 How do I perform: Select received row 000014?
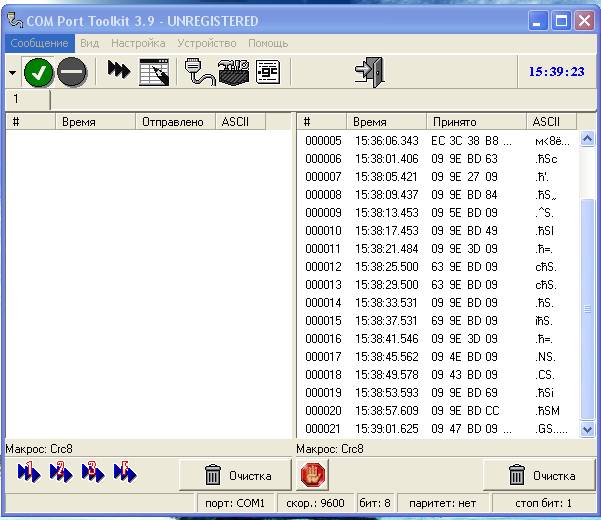pyautogui.click(x=437, y=303)
